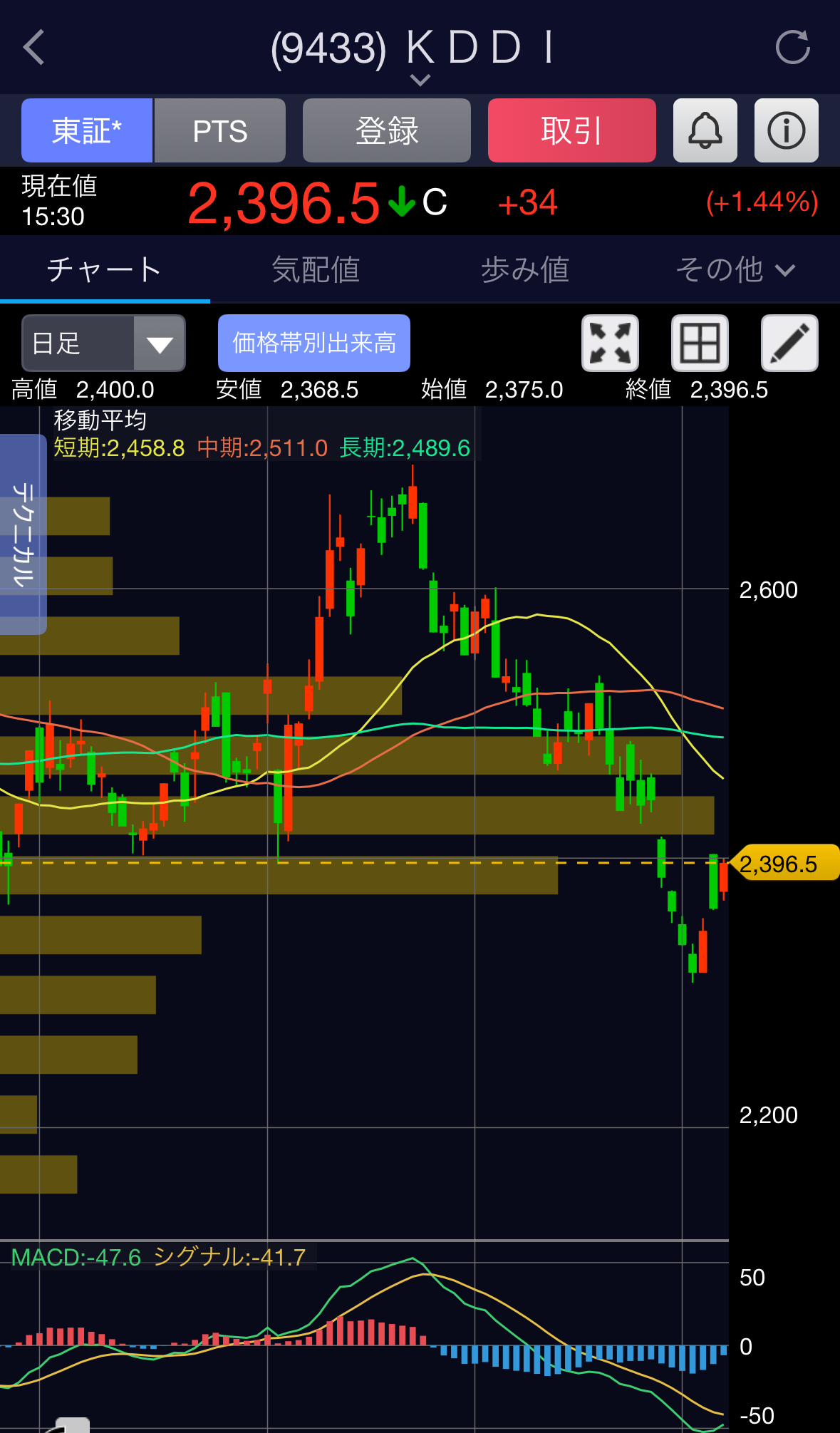The image size is (840, 1433).
Task: Click the 2,396.5 current price marker
Action: 784,864
